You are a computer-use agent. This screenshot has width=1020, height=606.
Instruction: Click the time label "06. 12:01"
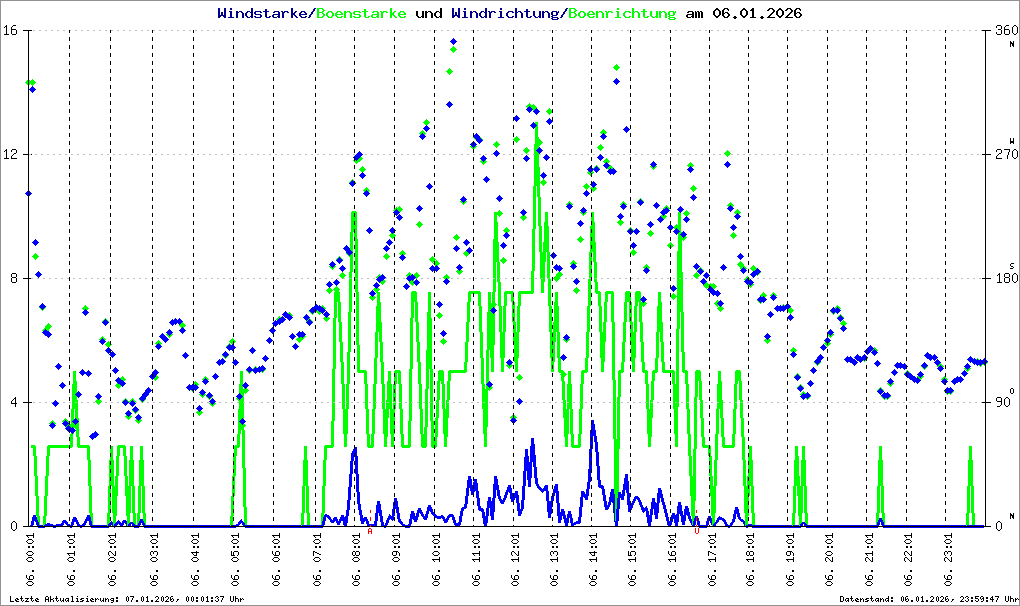coord(515,560)
